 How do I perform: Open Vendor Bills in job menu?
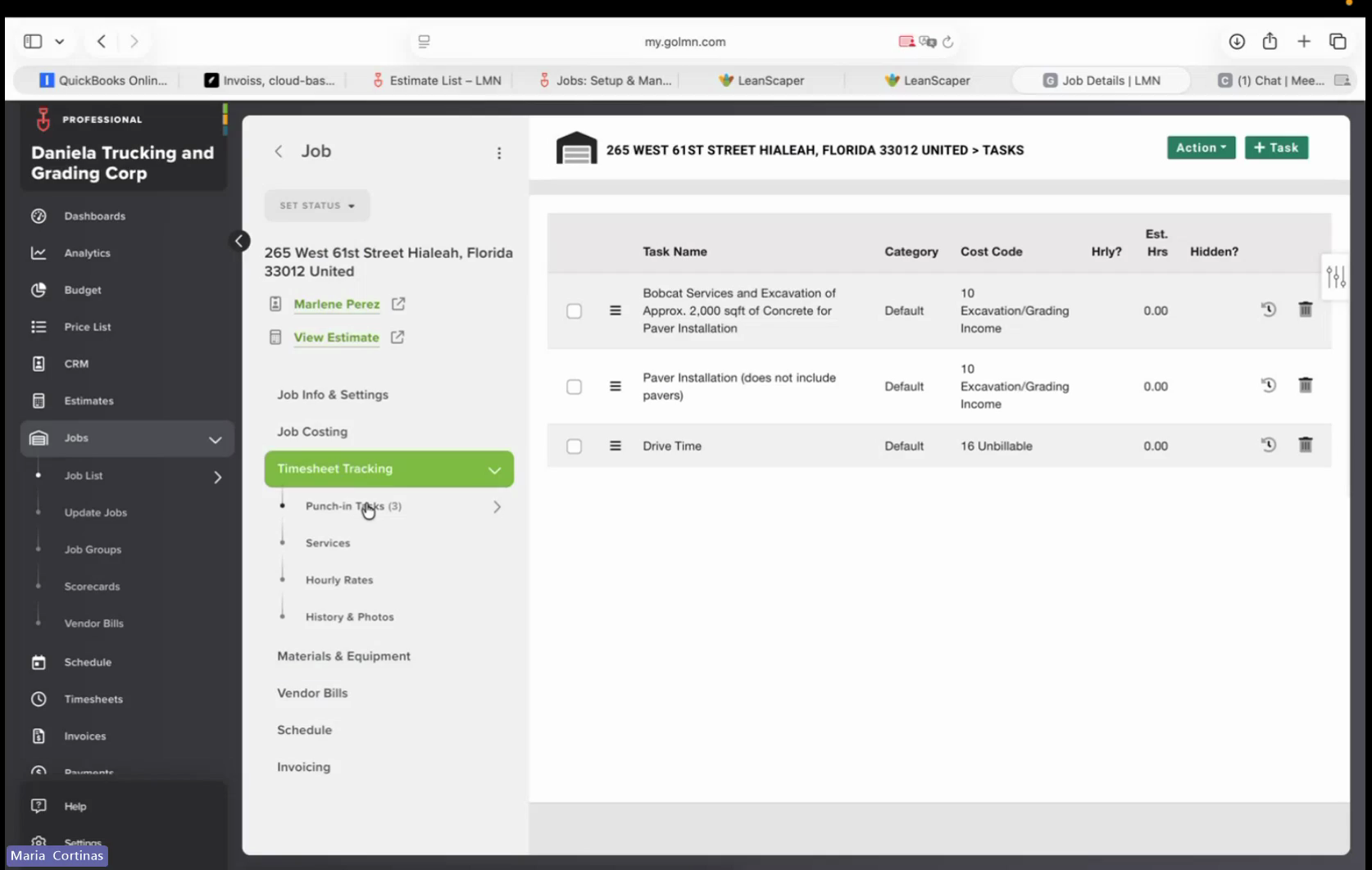click(x=312, y=693)
